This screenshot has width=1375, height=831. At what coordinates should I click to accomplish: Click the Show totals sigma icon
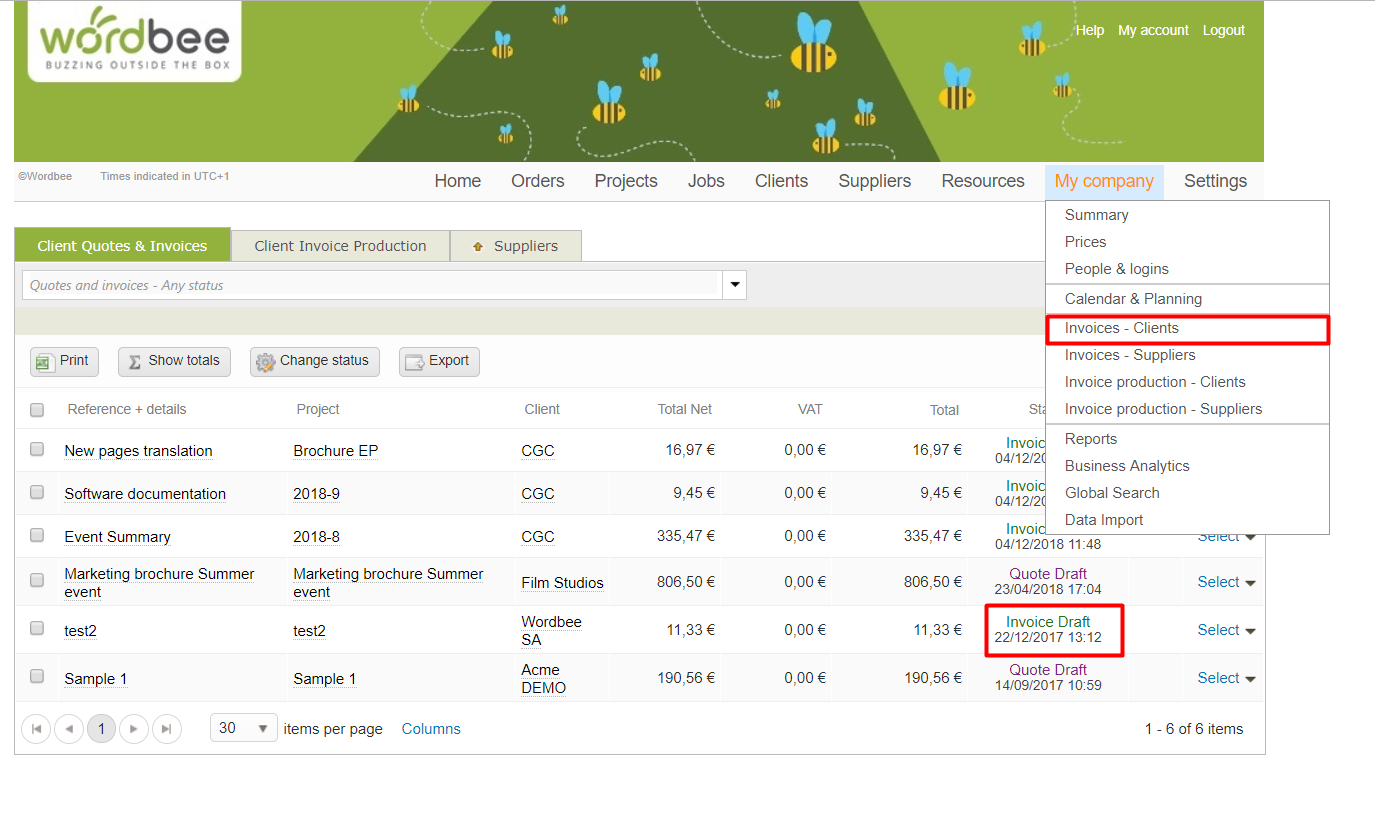(134, 362)
